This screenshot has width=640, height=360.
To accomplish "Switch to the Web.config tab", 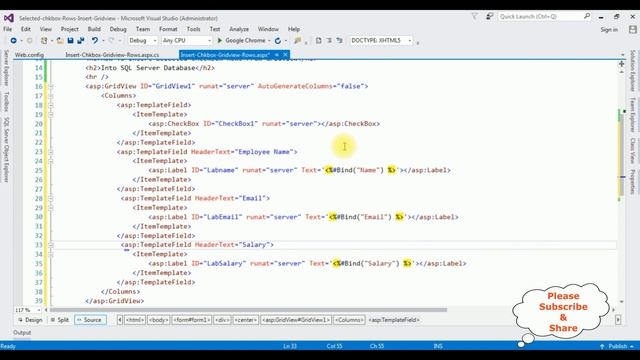I will pyautogui.click(x=29, y=55).
